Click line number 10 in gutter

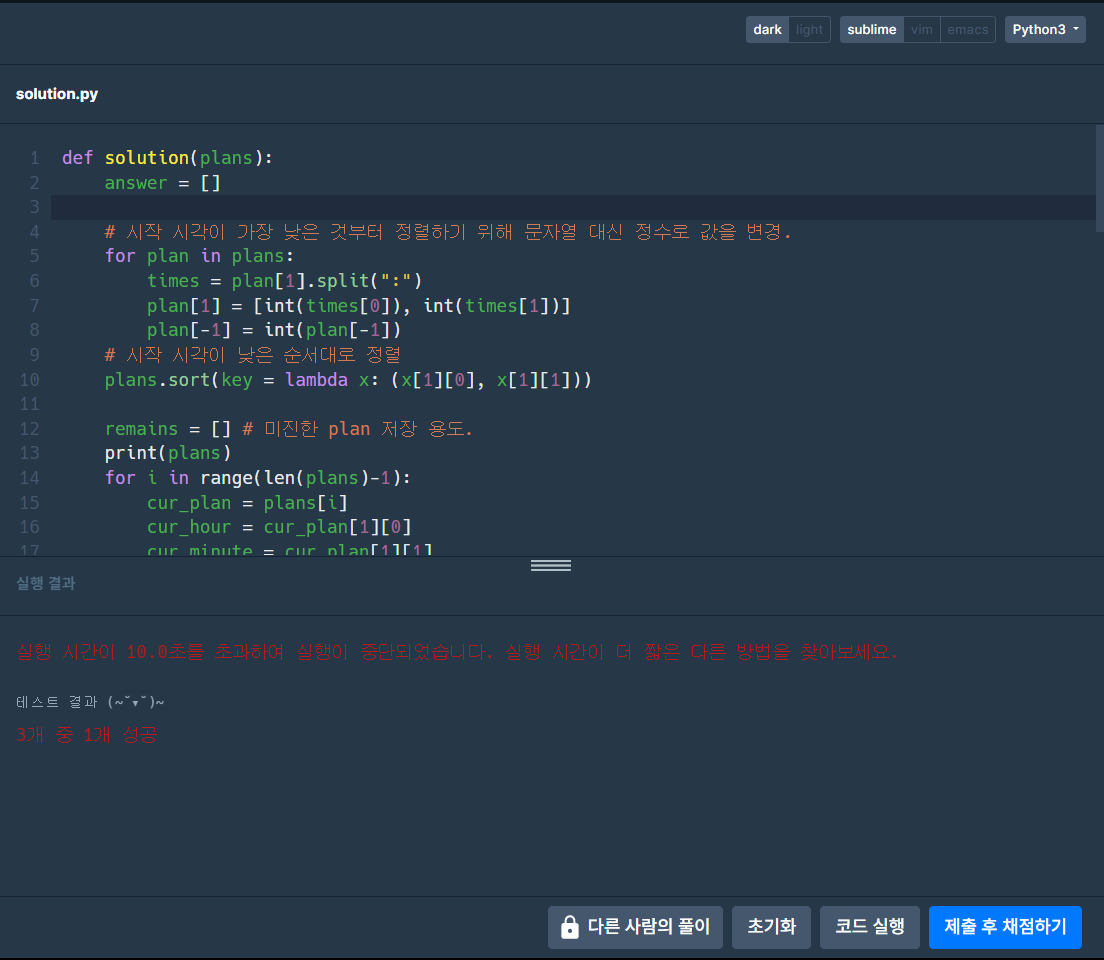tap(30, 380)
